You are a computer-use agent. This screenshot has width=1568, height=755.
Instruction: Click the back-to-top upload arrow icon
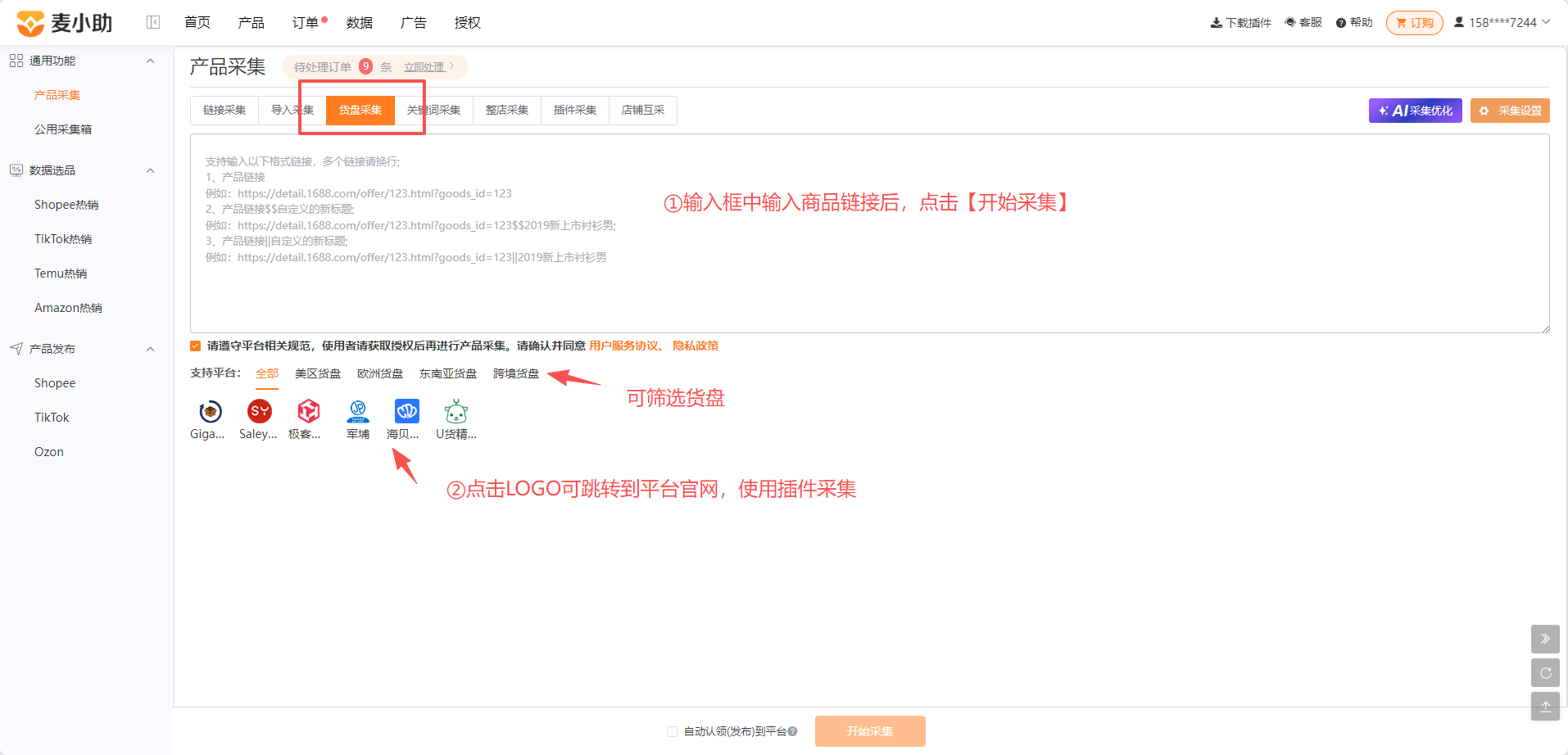coord(1545,707)
